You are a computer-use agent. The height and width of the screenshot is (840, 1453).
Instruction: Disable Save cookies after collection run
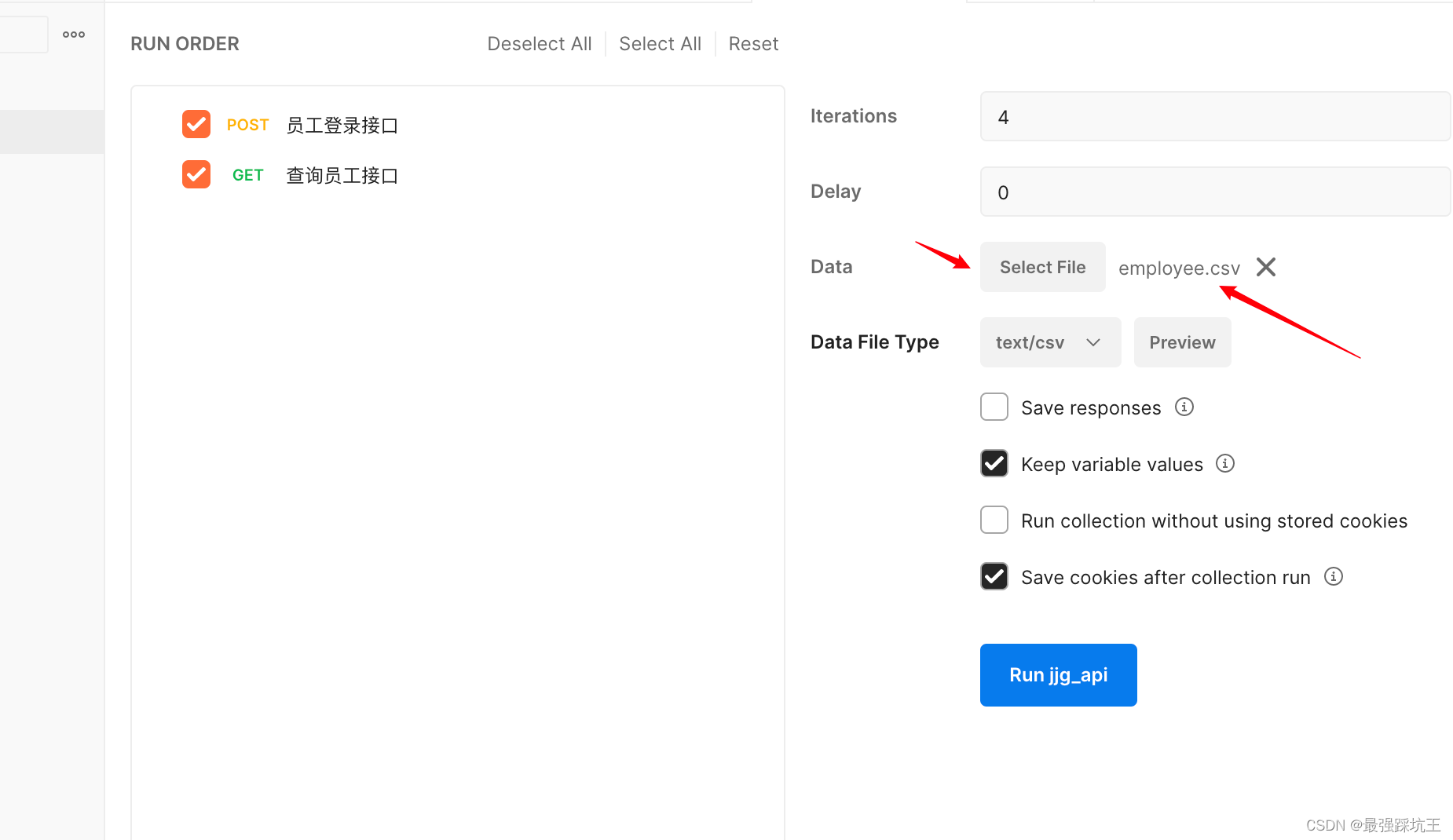click(x=994, y=576)
